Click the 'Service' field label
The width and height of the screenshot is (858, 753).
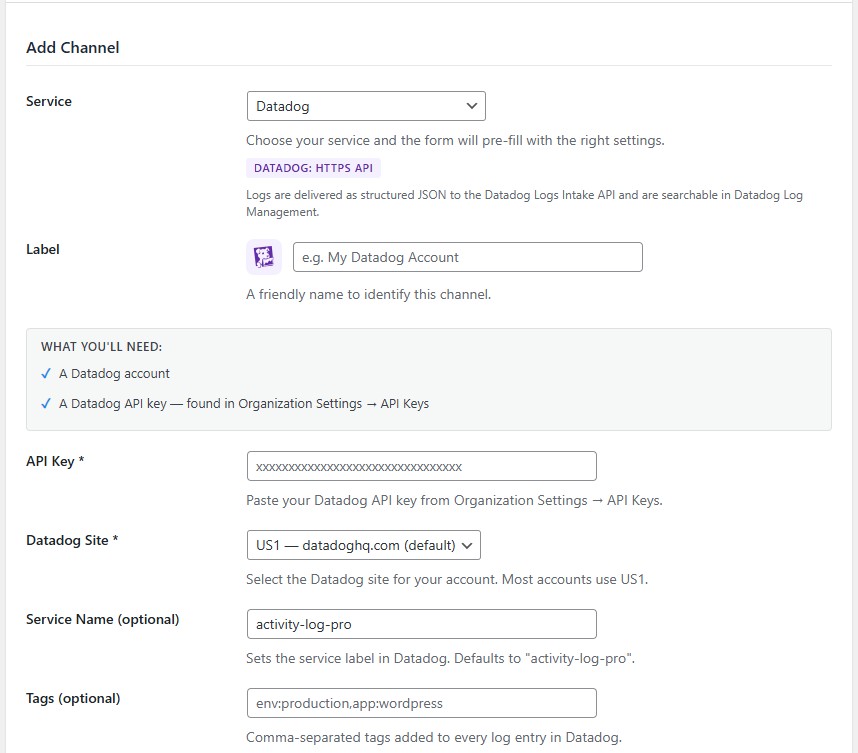(x=49, y=101)
